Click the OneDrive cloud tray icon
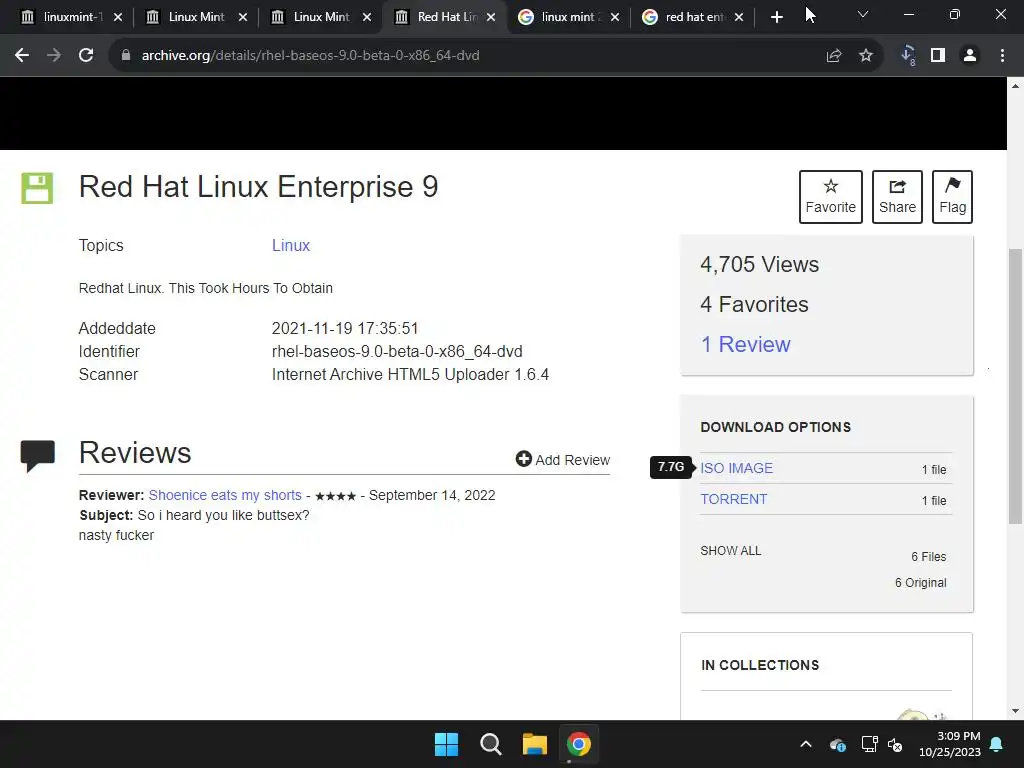 (x=838, y=744)
